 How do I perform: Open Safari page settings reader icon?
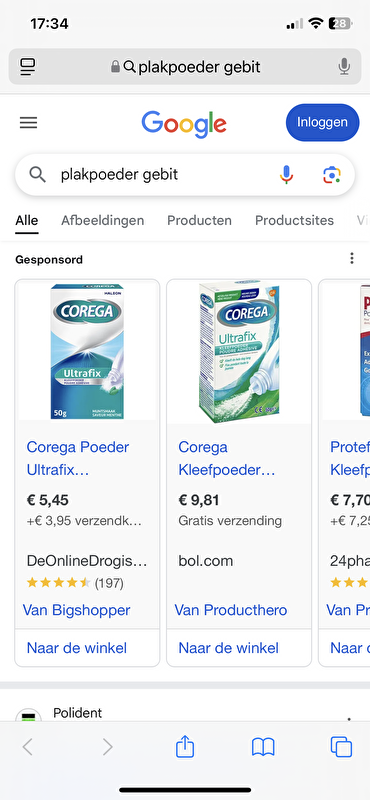pyautogui.click(x=28, y=66)
